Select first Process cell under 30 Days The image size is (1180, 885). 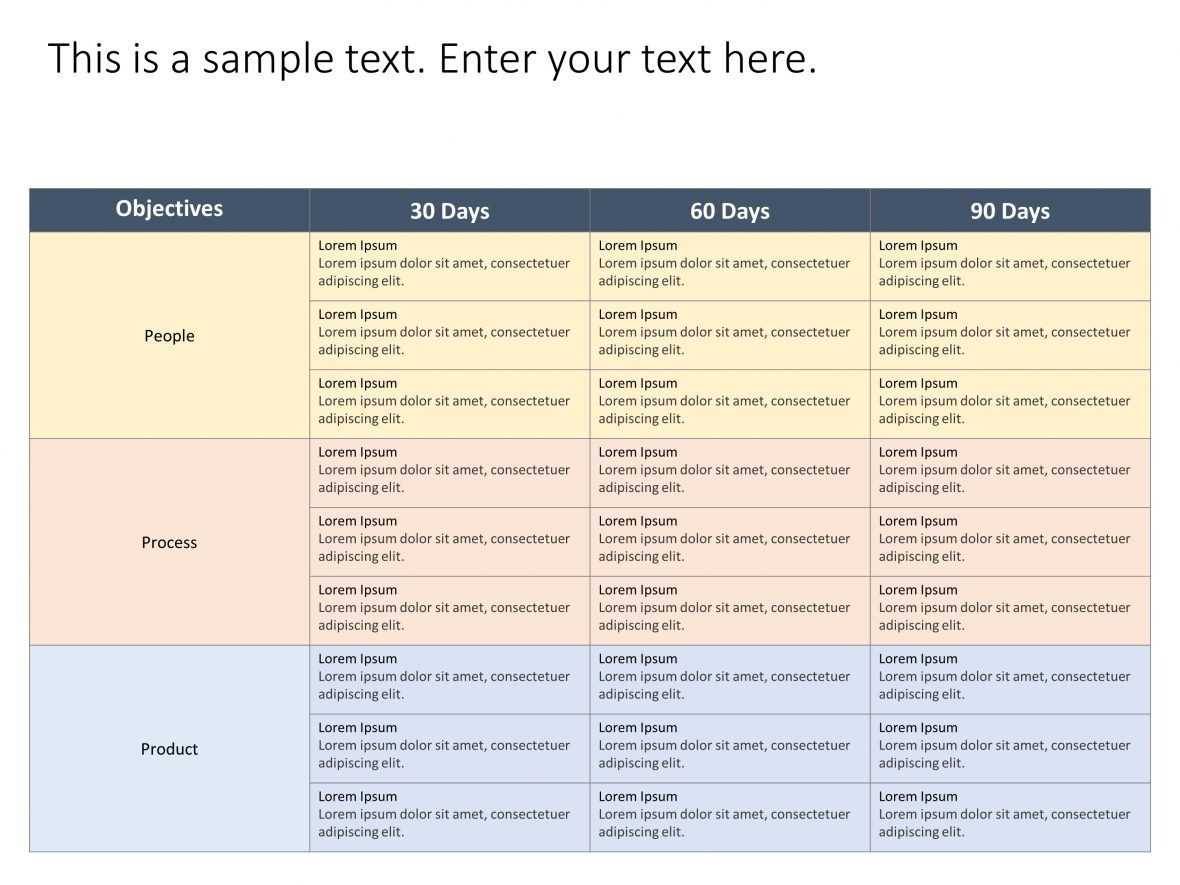pos(449,473)
